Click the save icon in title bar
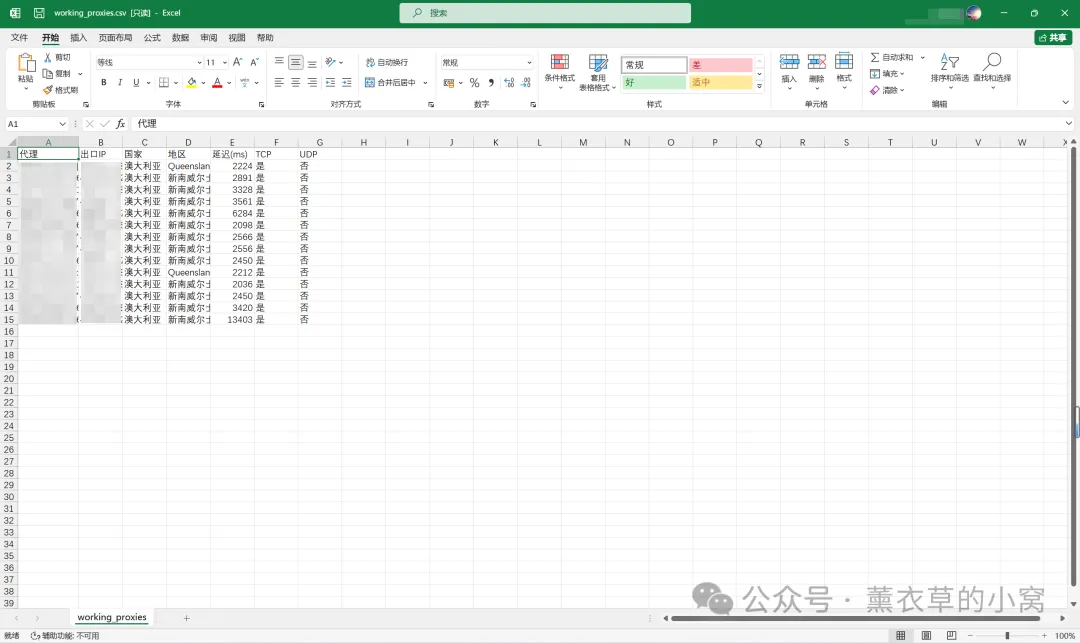The image size is (1080, 643). click(39, 13)
